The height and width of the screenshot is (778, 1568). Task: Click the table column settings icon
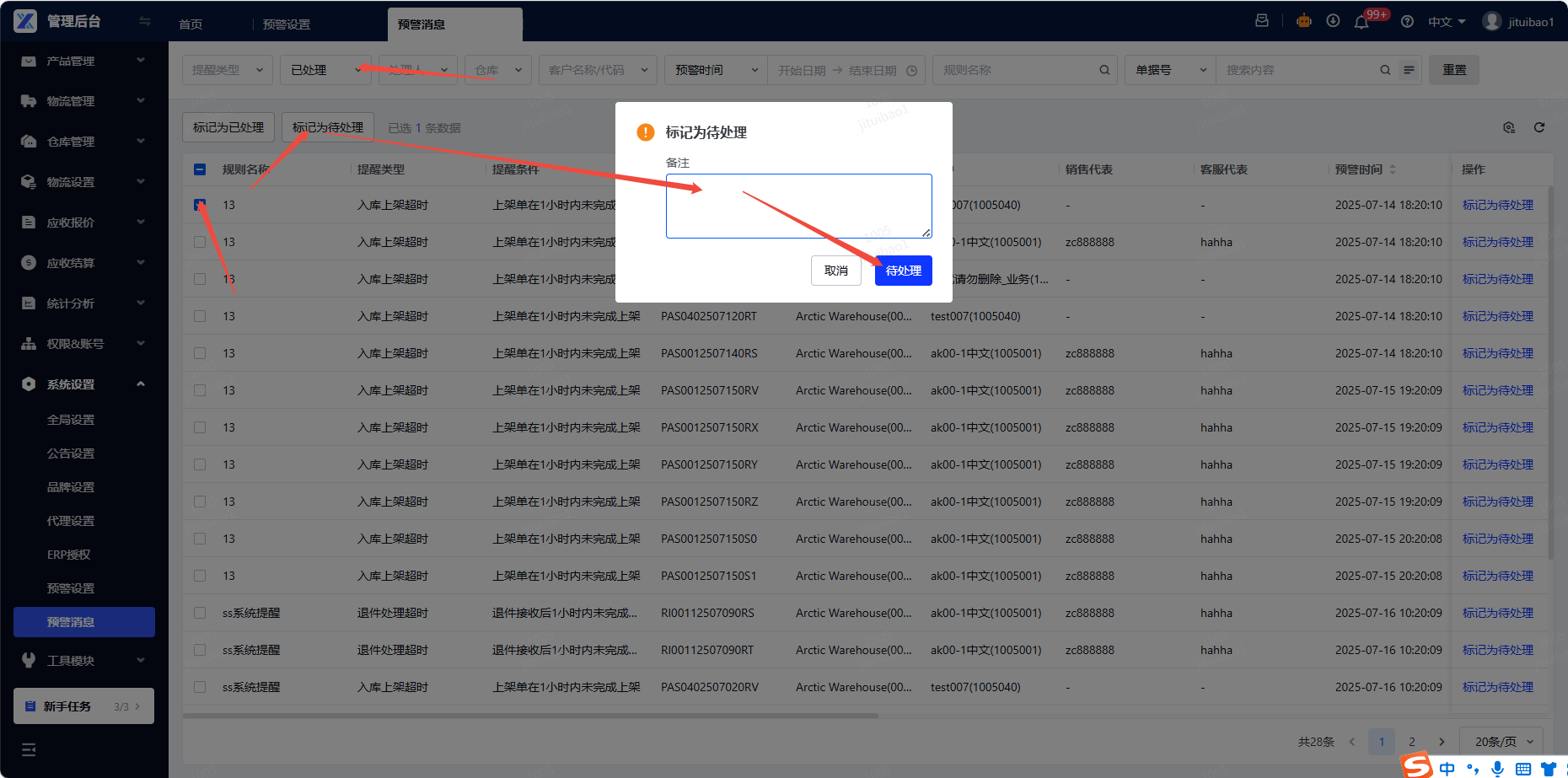coord(1509,127)
